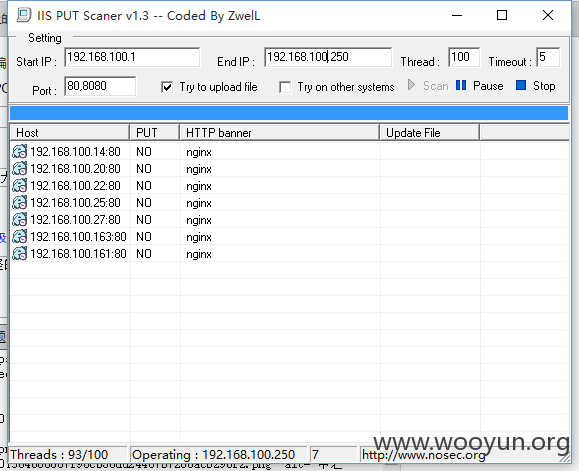Viewport: 579px width, 471px height.
Task: Click the blue scan progress bar
Action: (x=289, y=113)
